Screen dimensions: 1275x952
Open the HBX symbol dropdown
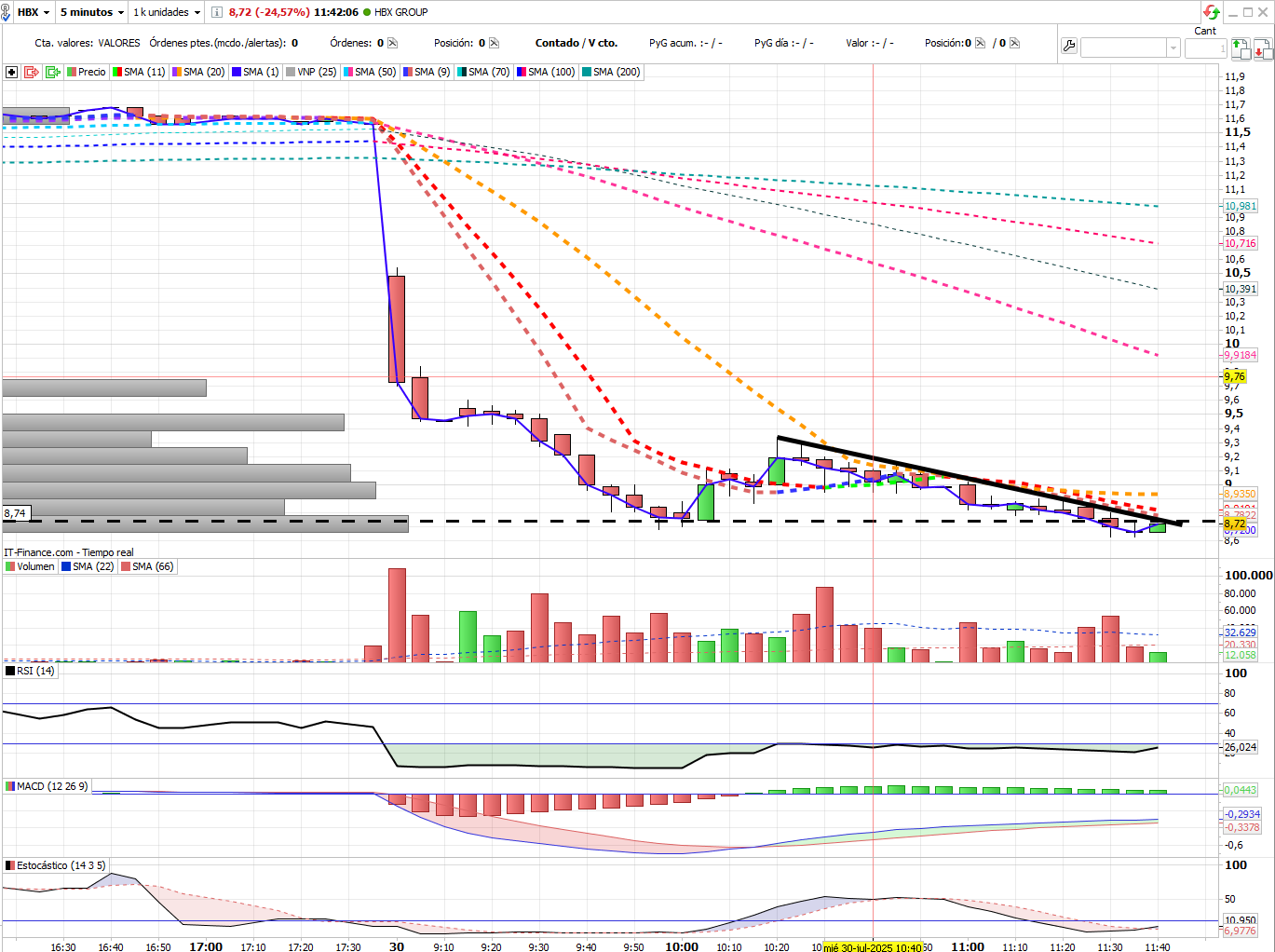click(x=34, y=12)
